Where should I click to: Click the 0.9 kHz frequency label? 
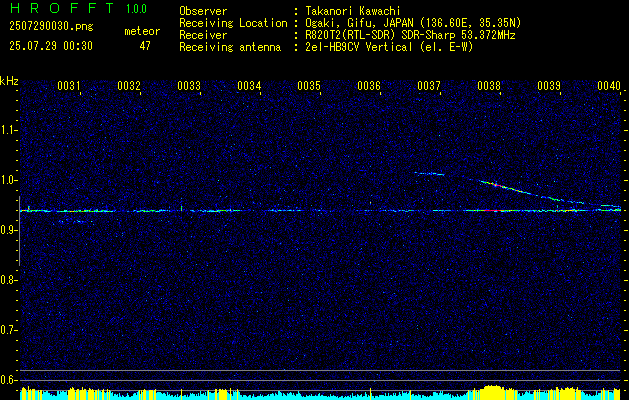[8, 230]
